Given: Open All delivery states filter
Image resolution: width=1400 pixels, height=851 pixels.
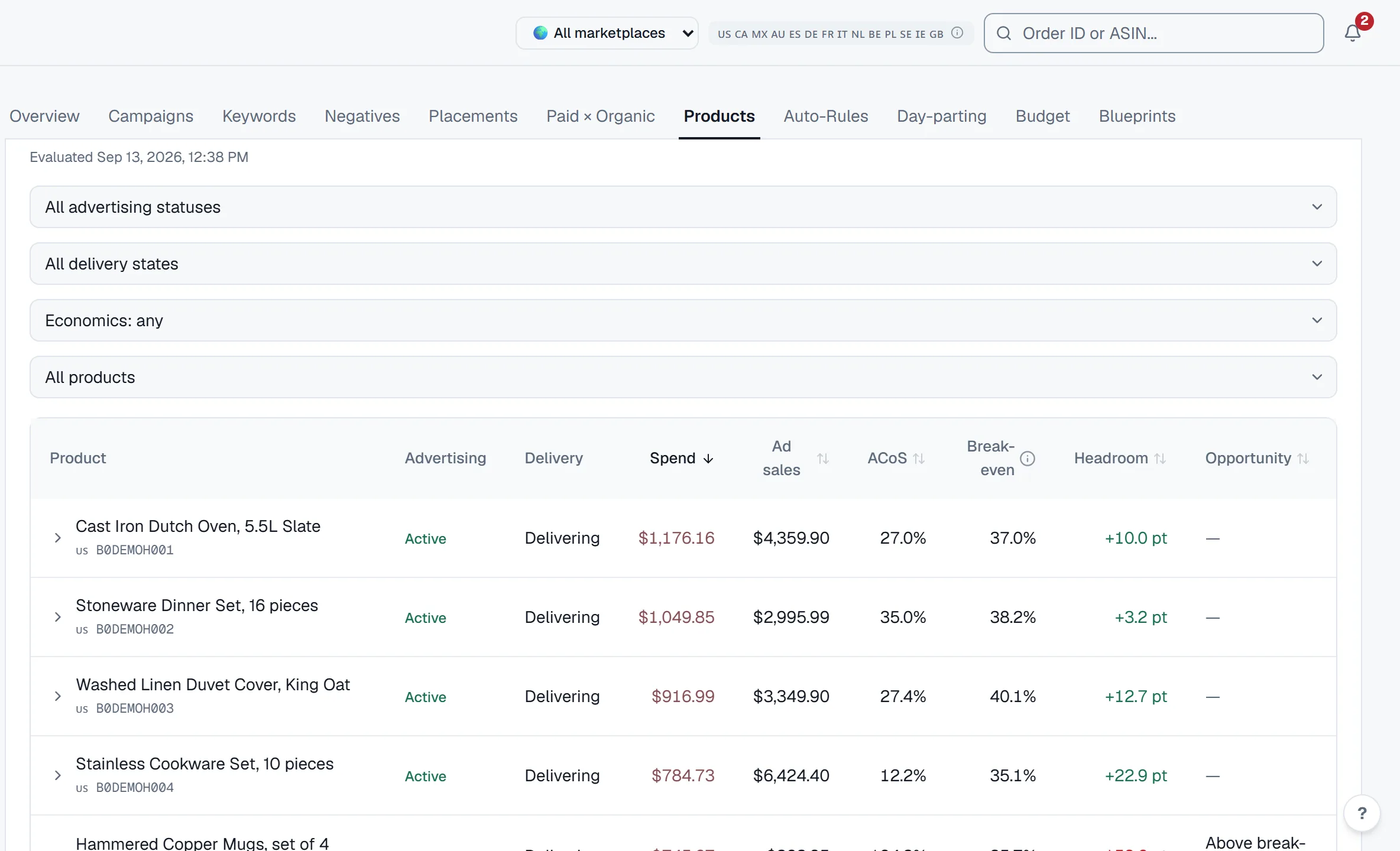Looking at the screenshot, I should [x=683, y=264].
